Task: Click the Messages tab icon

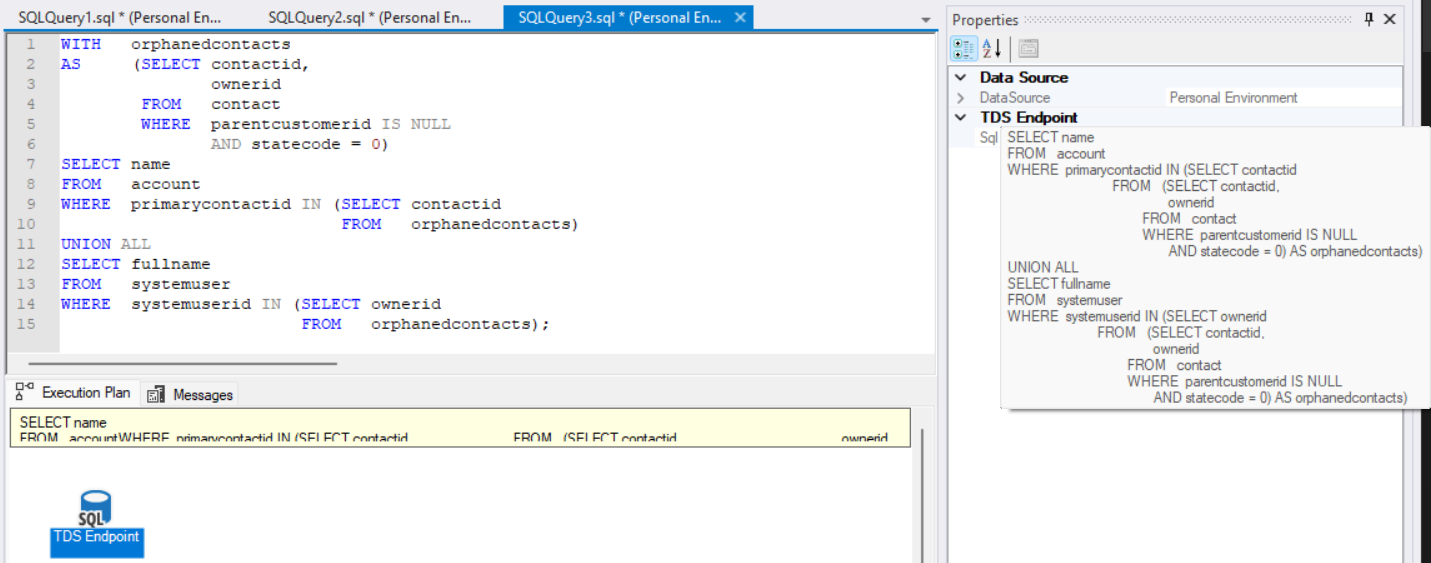Action: click(155, 395)
